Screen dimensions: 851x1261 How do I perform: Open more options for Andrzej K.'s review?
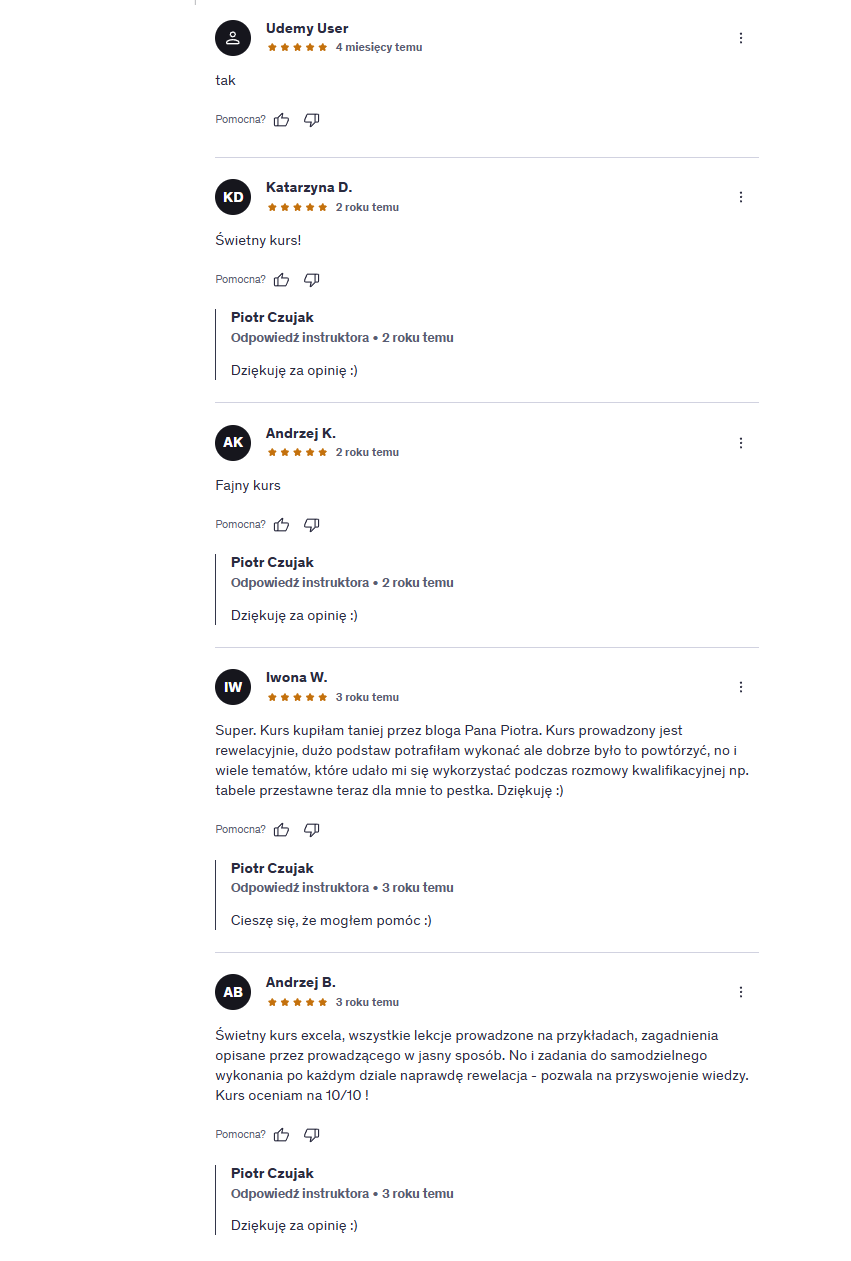(x=741, y=442)
